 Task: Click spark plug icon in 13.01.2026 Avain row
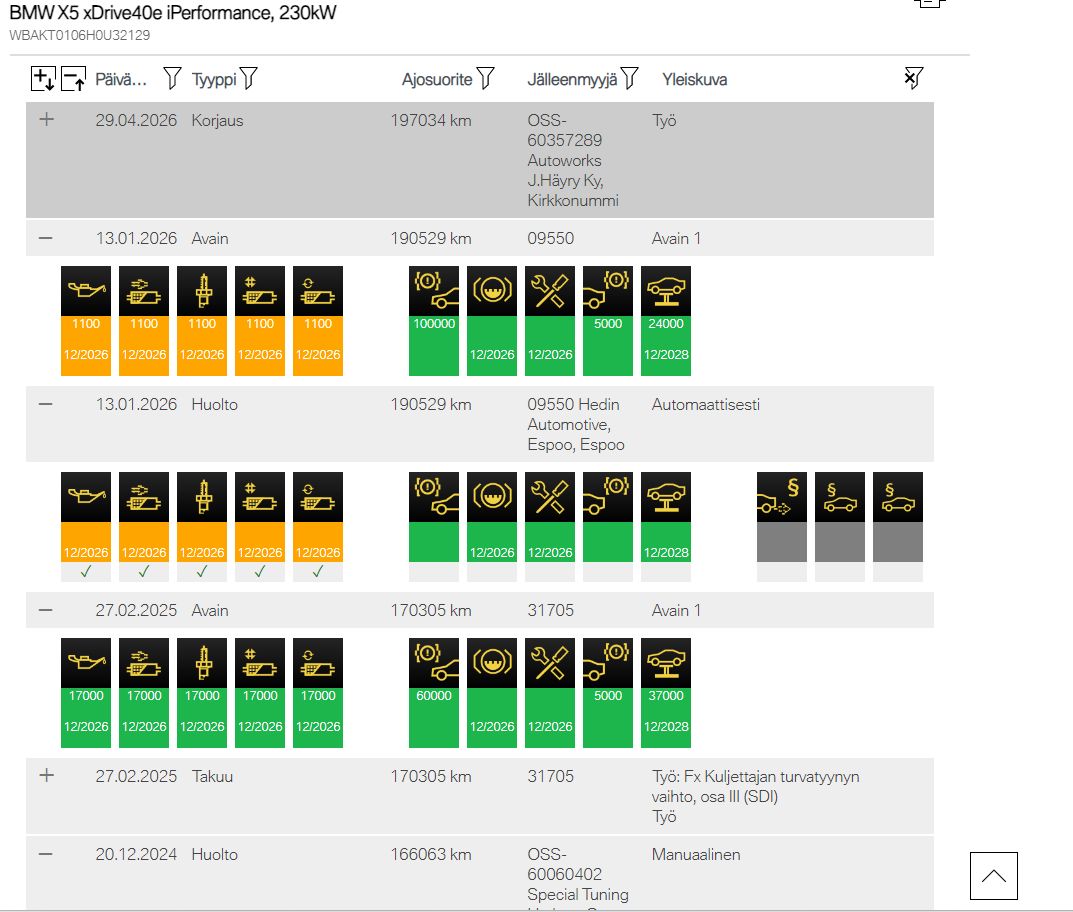tap(202, 291)
